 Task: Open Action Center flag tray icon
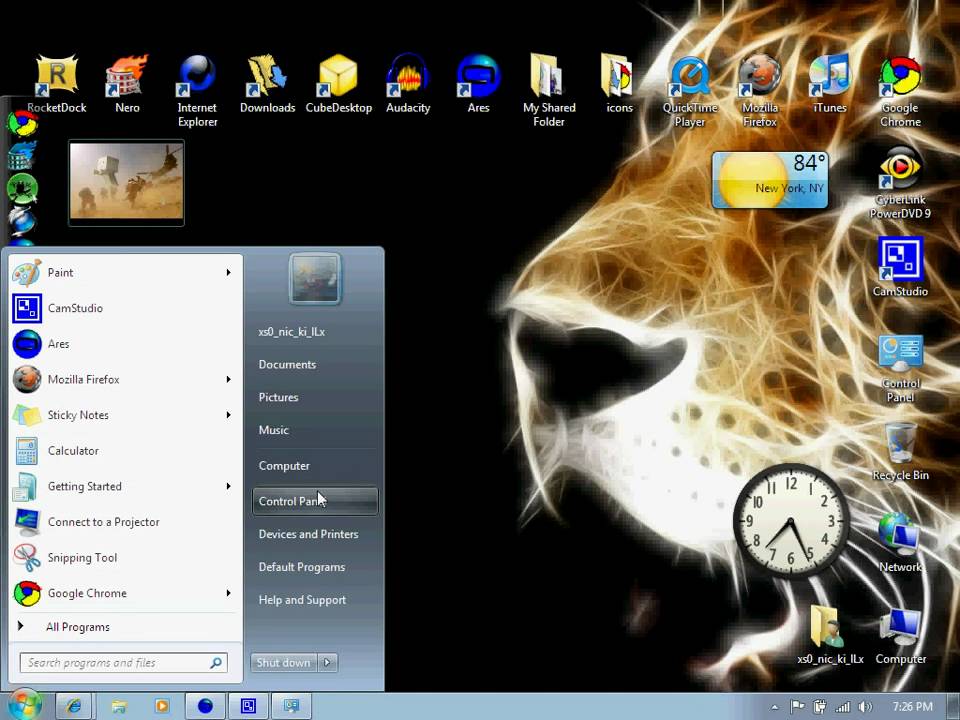point(797,707)
